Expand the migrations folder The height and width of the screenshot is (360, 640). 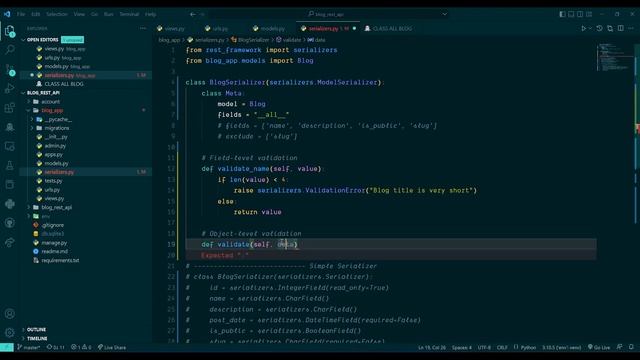click(x=57, y=128)
